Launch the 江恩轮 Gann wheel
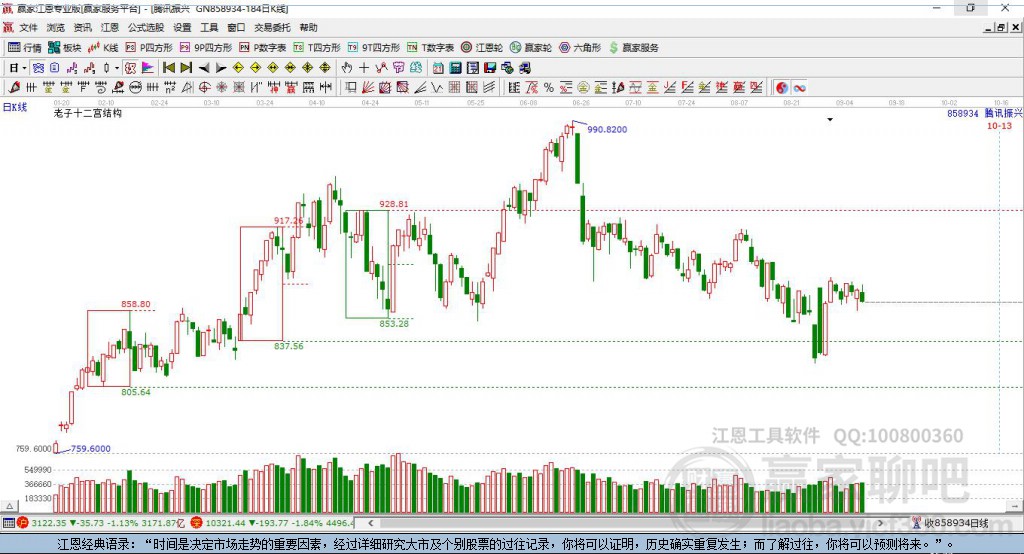This screenshot has height=554, width=1024. click(482, 48)
